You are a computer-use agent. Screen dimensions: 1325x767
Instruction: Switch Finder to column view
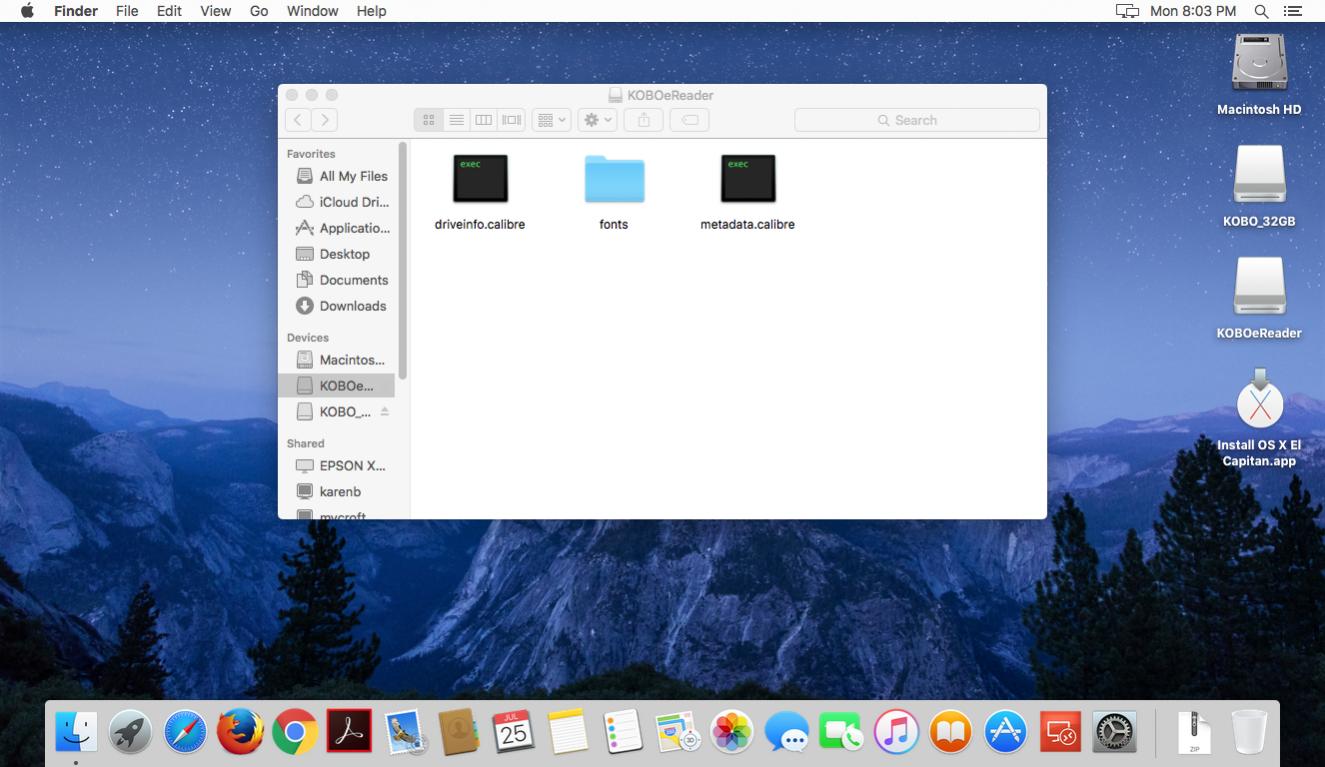484,120
